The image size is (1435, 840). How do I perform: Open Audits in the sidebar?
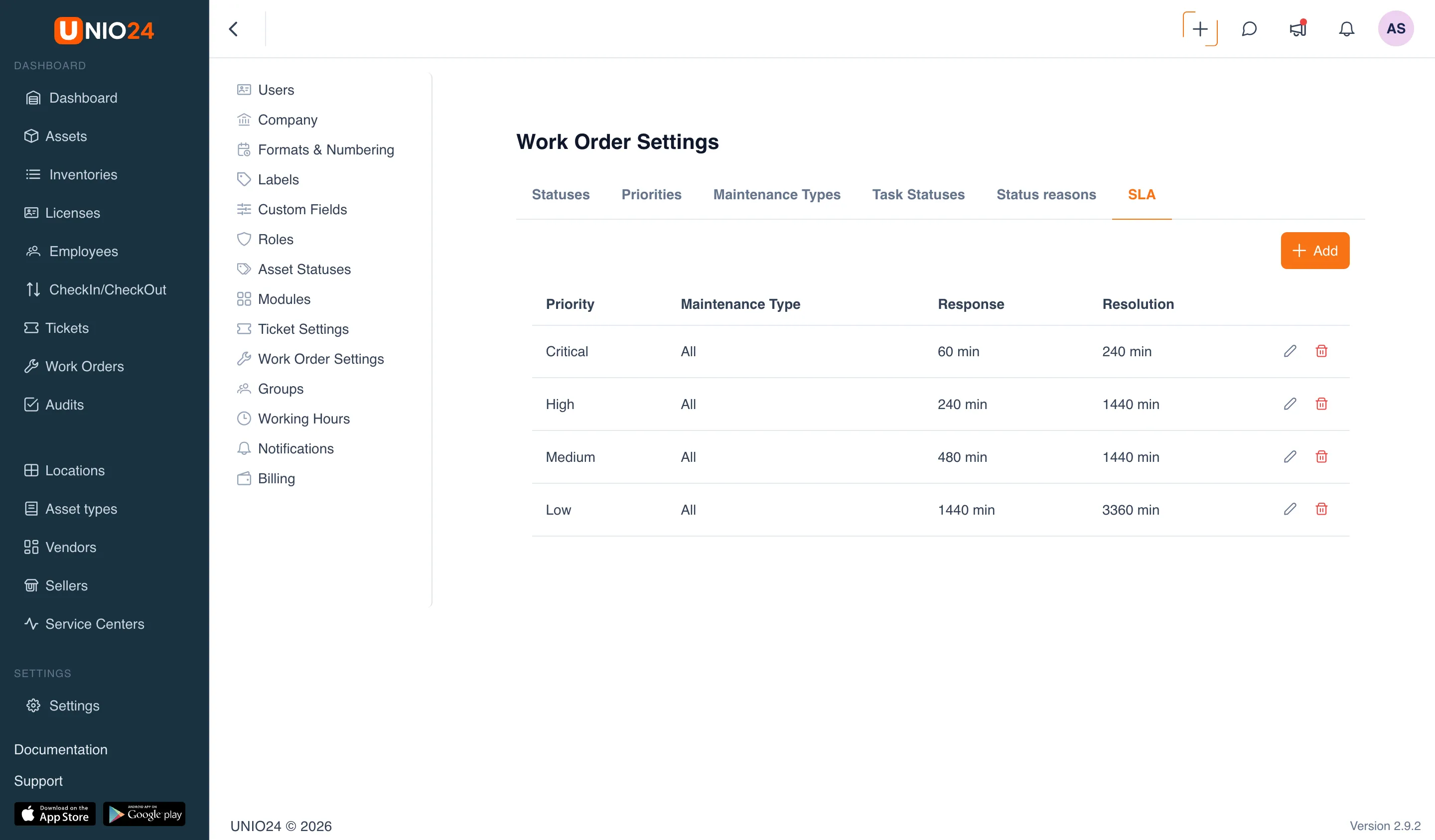tap(54, 405)
